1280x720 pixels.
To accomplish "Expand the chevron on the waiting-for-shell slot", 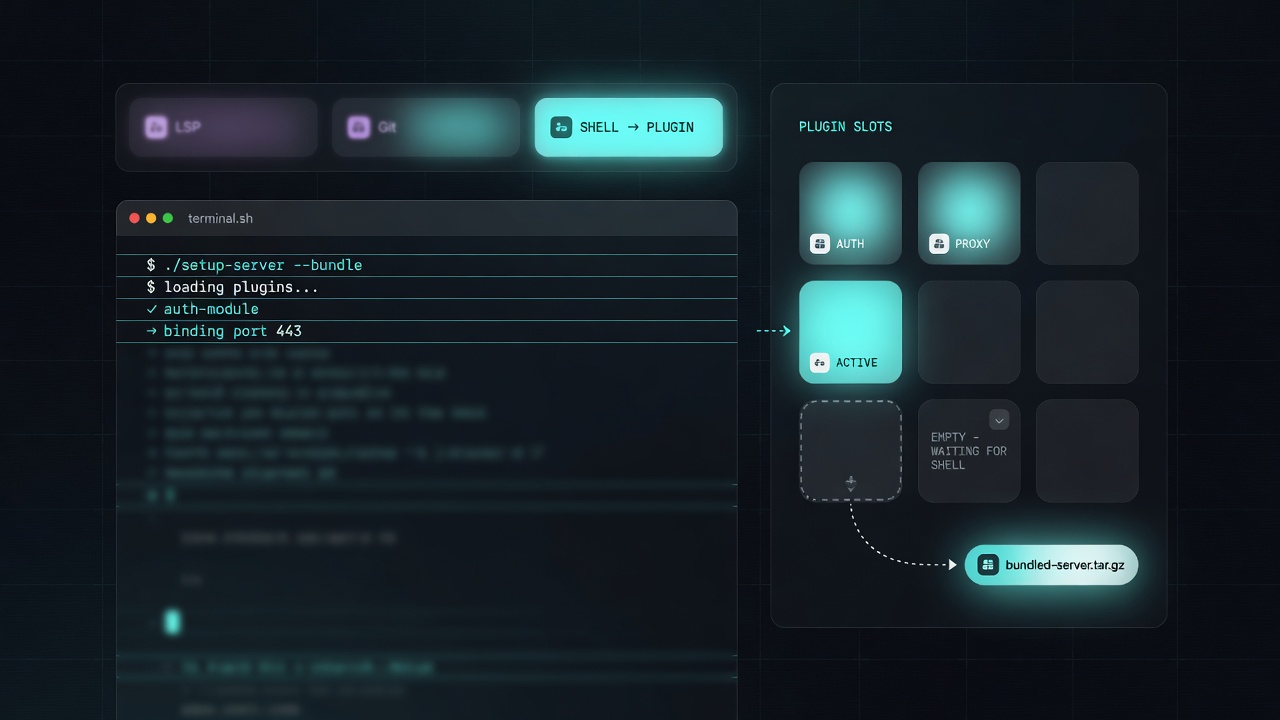I will click(x=999, y=420).
